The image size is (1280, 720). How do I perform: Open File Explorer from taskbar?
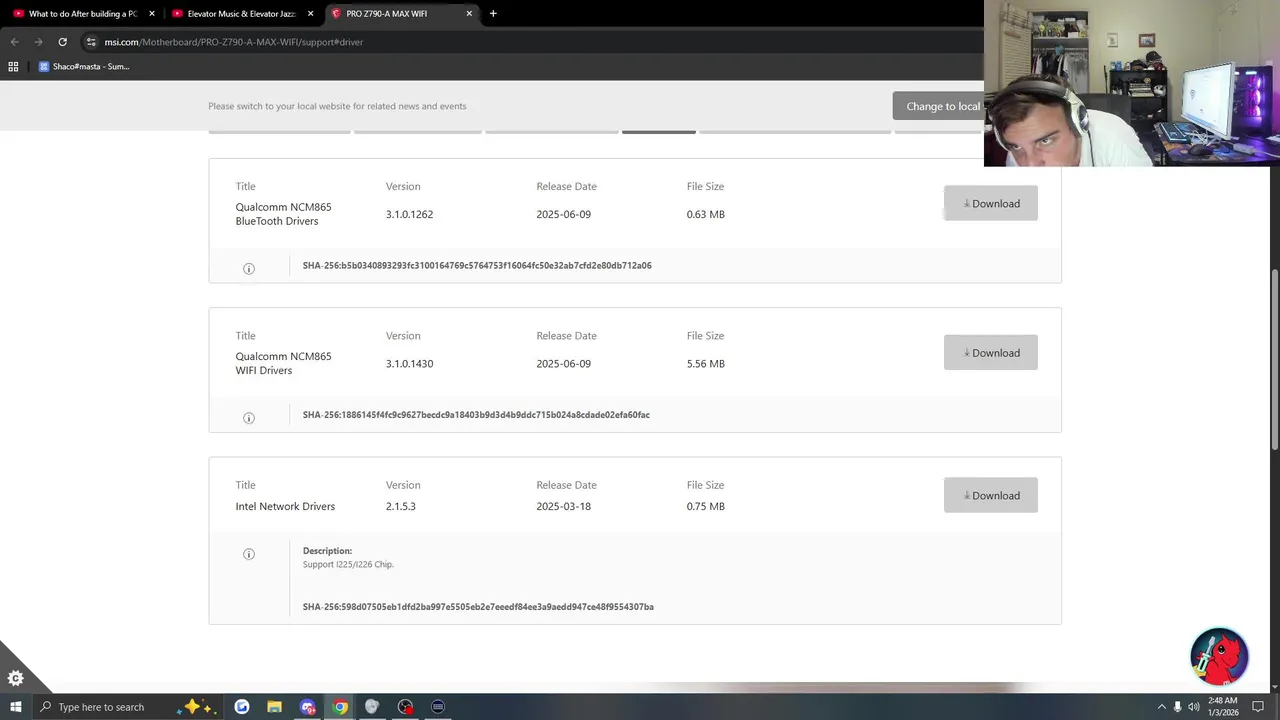point(274,707)
